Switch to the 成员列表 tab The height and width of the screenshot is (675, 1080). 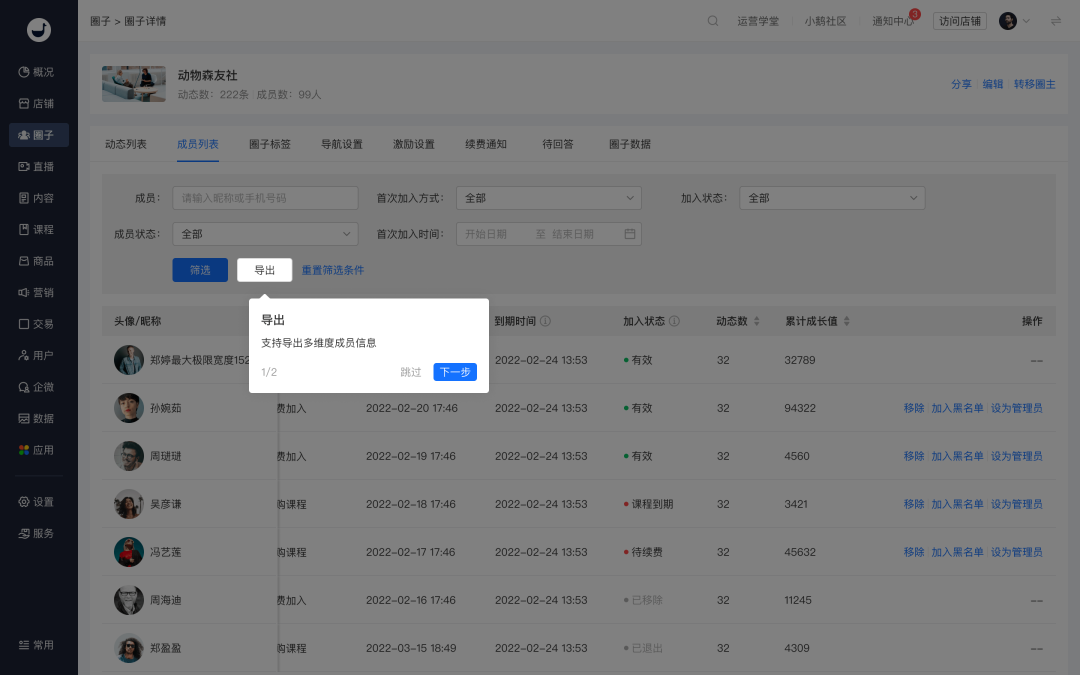click(198, 144)
